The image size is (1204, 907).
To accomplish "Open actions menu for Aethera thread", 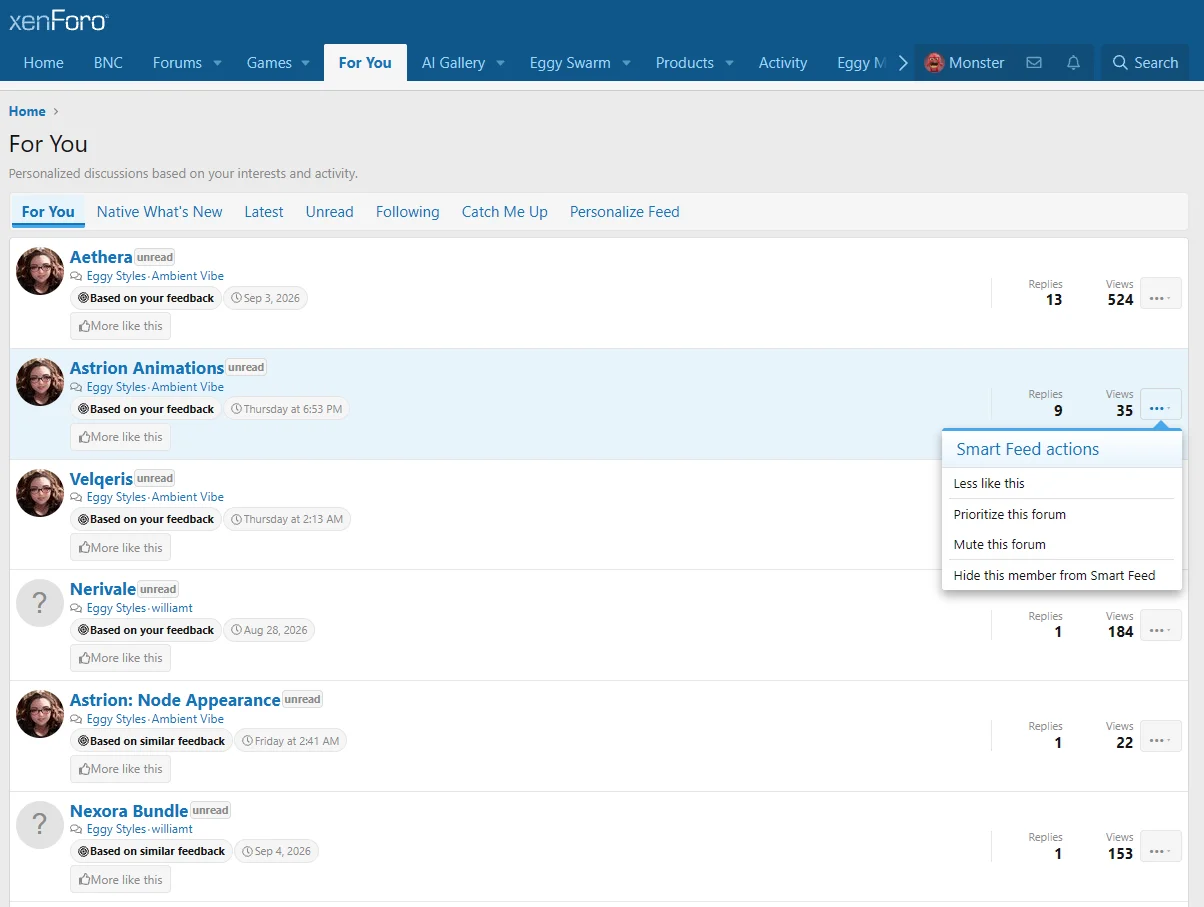I will (x=1160, y=293).
